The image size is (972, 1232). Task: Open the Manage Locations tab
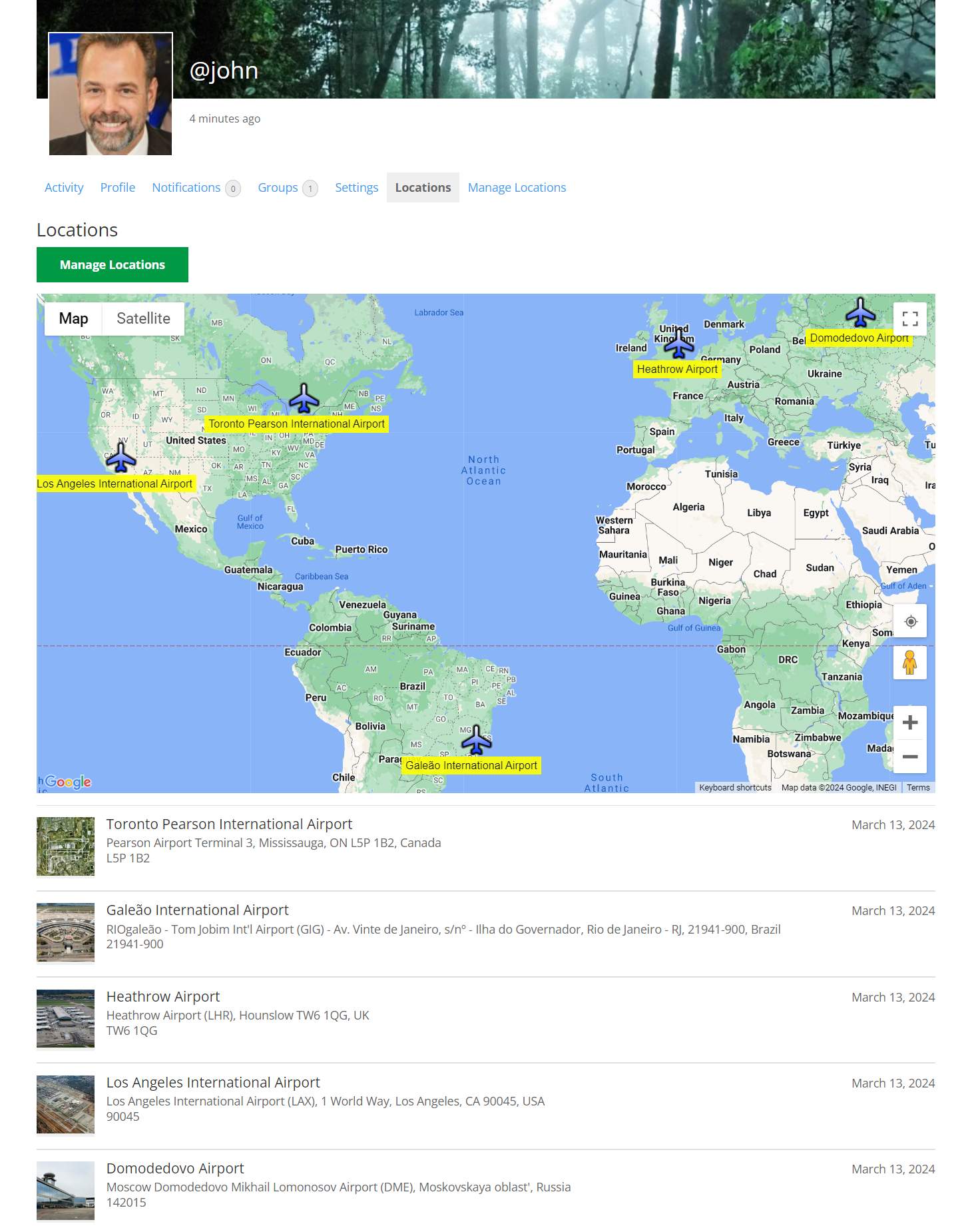(x=517, y=188)
